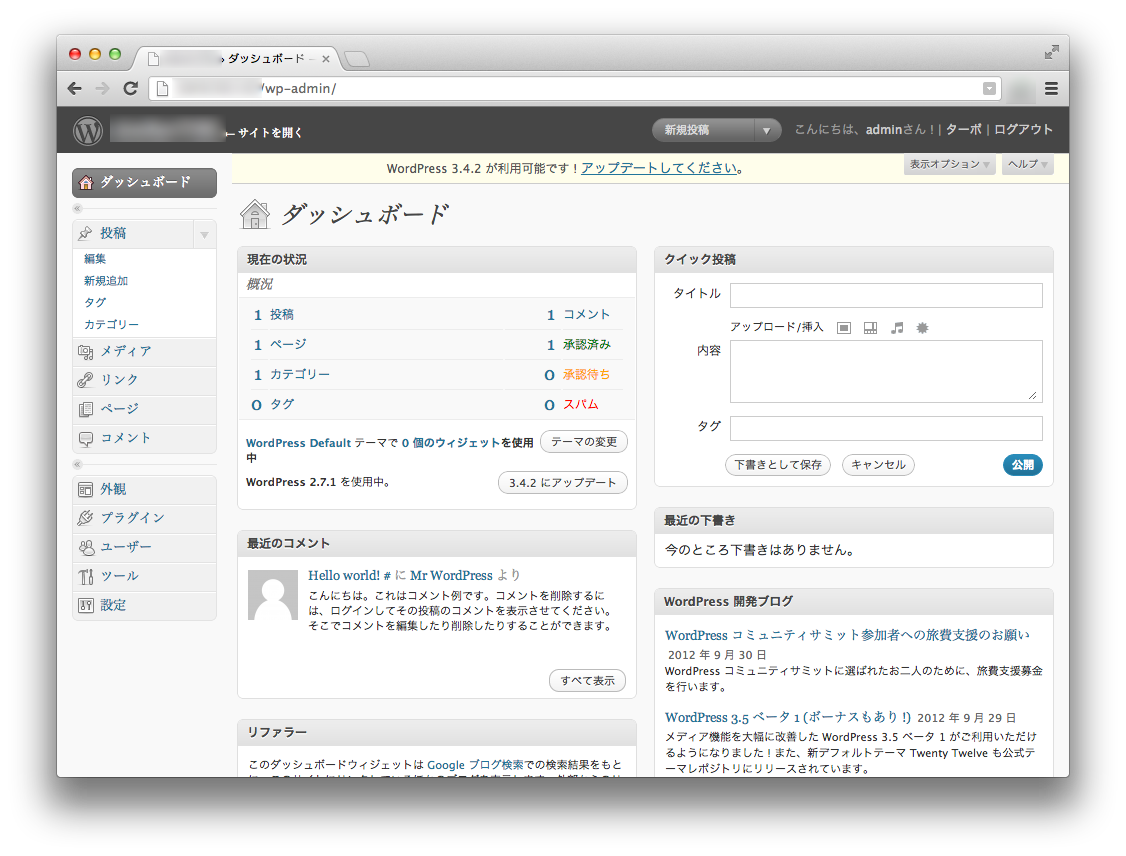Click the Mr WordPress author link
Viewport: 1126px width, 856px height.
pyautogui.click(x=451, y=575)
